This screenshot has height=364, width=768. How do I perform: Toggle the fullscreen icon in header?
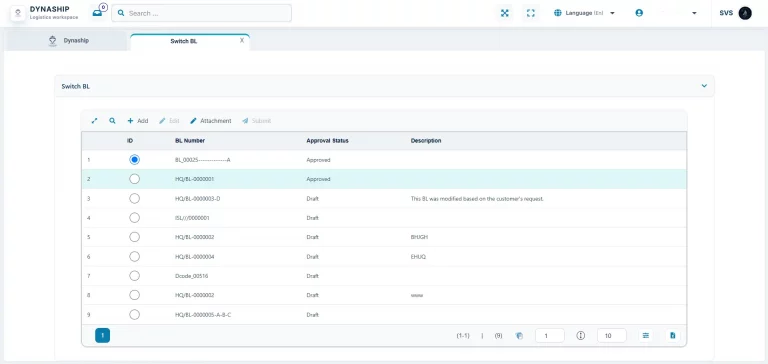tap(530, 13)
